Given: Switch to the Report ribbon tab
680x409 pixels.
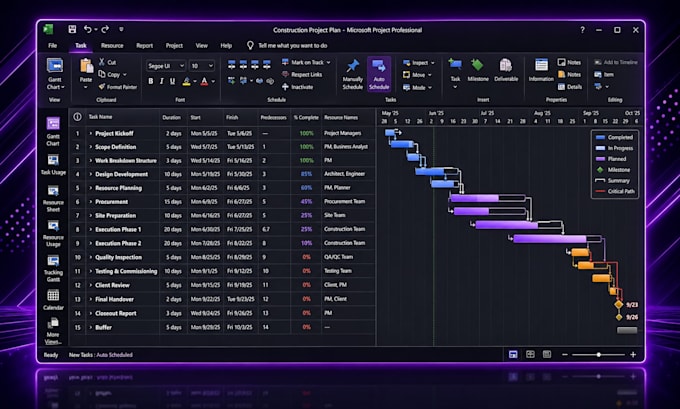Looking at the screenshot, I should (144, 46).
